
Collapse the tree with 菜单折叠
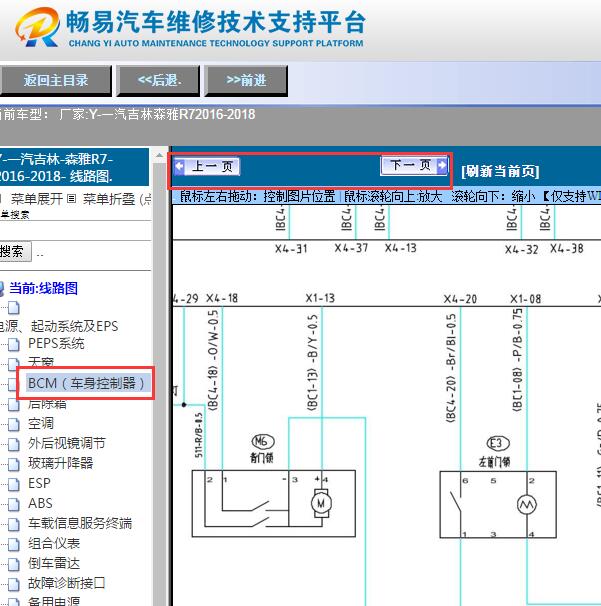coord(109,199)
